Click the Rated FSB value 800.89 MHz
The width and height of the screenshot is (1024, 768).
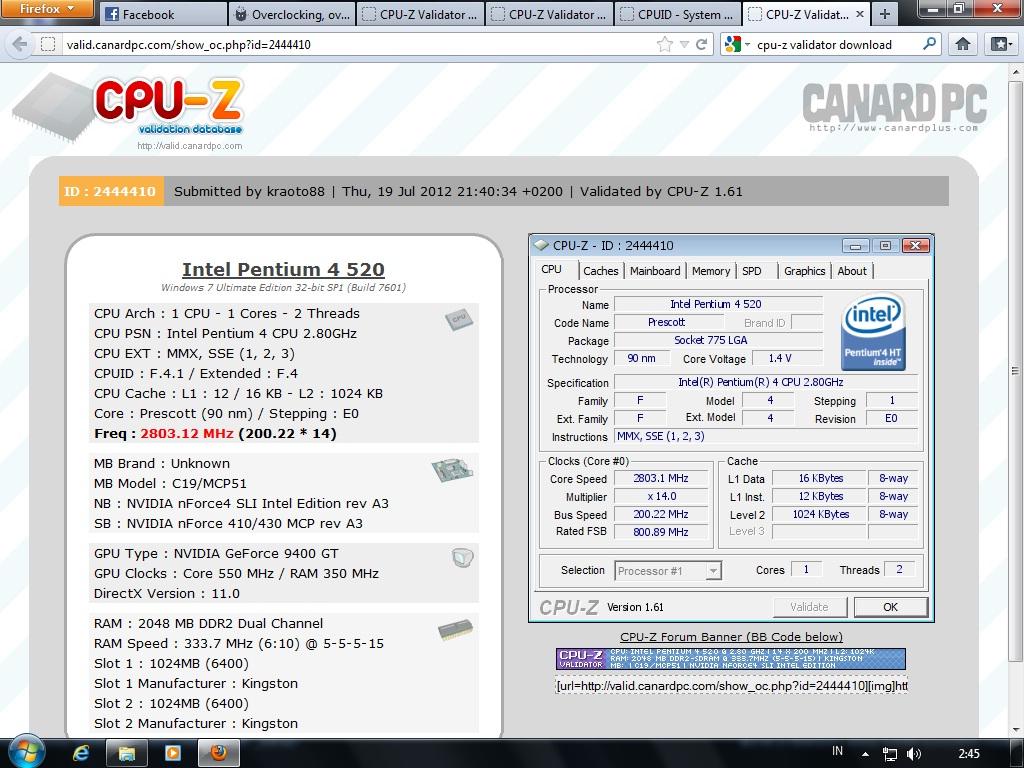(660, 532)
